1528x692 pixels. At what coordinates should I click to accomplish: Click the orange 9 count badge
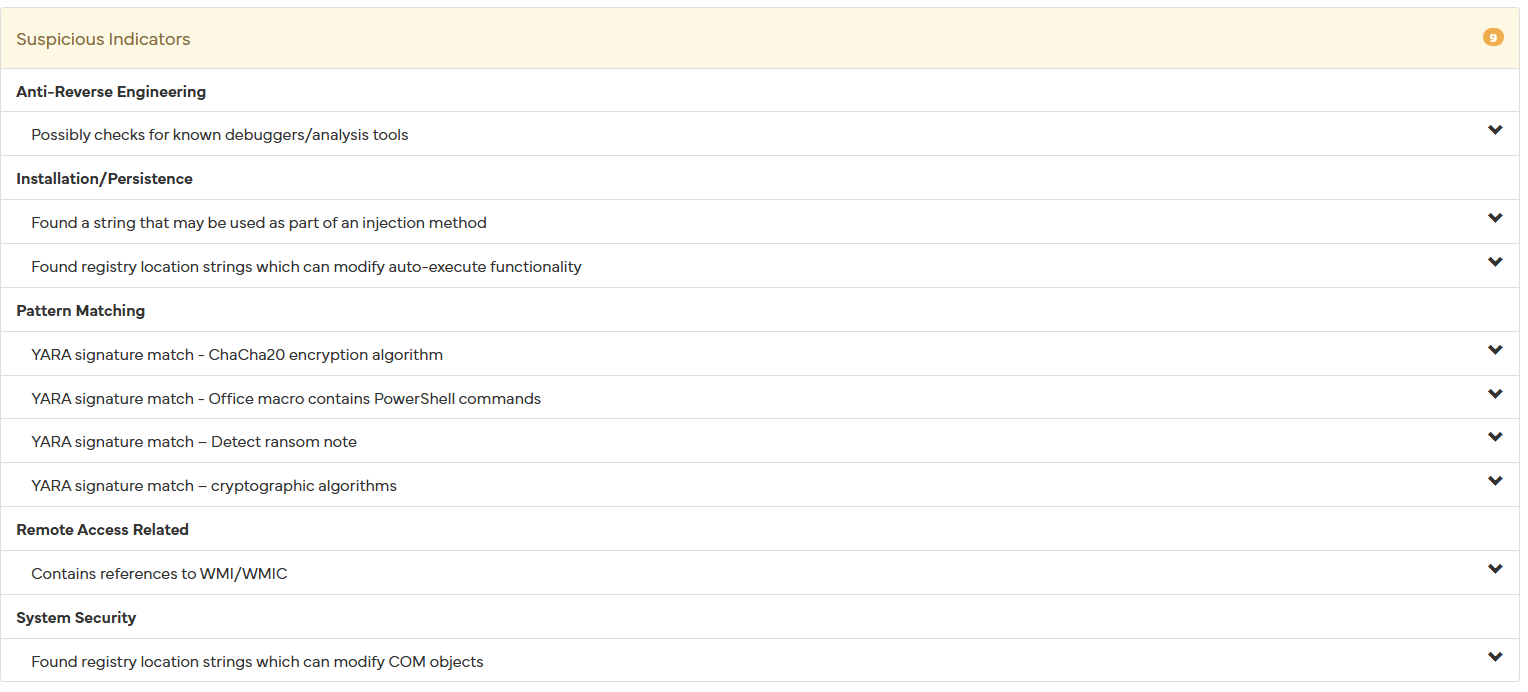point(1493,38)
